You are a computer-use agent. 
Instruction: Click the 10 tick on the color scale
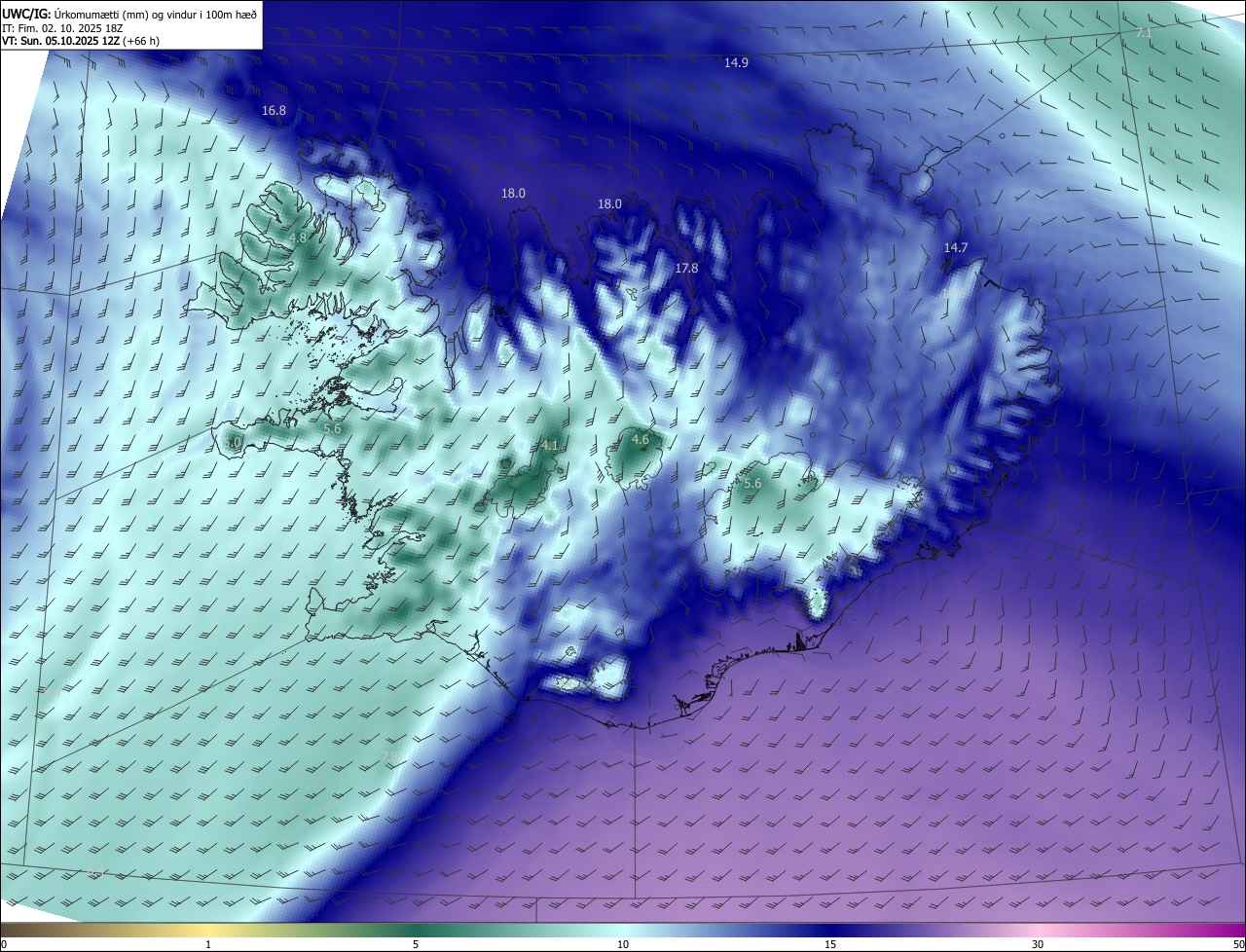tap(623, 944)
